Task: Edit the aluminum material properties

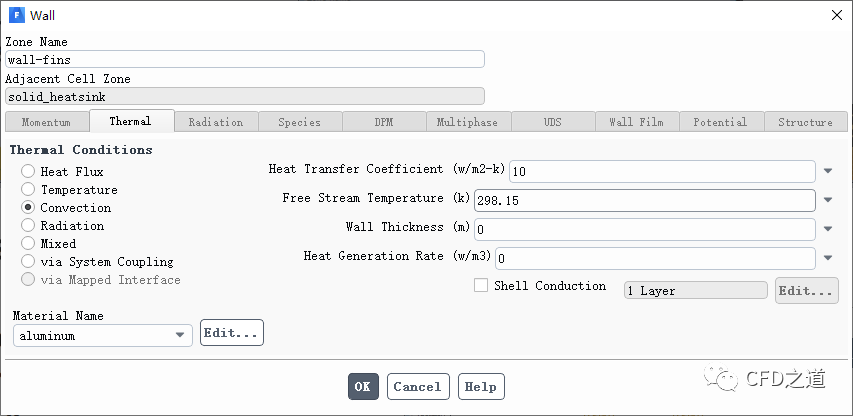Action: (231, 333)
